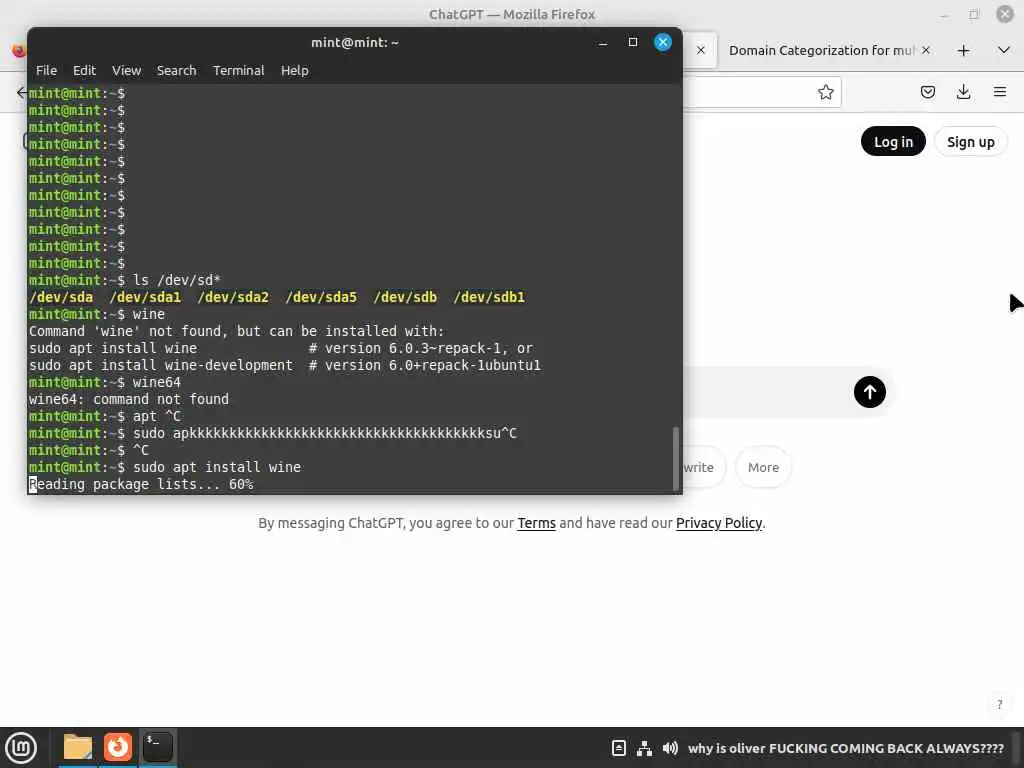Minimize the terminal window
Screen dimensions: 1024x768
coord(603,42)
